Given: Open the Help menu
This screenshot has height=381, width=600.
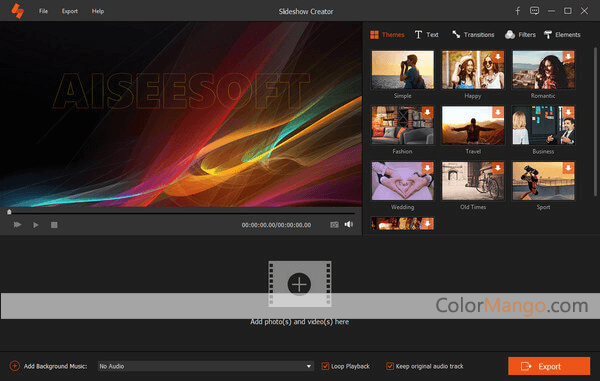Looking at the screenshot, I should [98, 11].
